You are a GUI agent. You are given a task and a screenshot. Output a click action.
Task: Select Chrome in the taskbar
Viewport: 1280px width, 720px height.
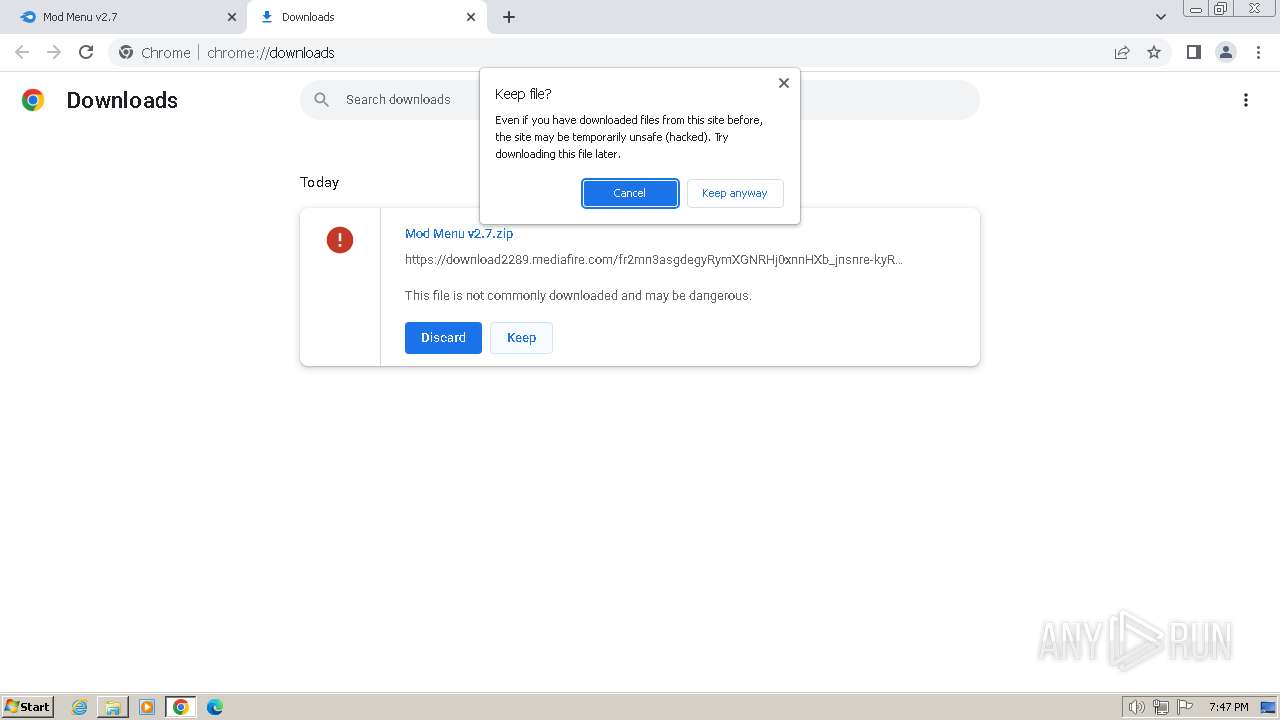click(x=181, y=707)
